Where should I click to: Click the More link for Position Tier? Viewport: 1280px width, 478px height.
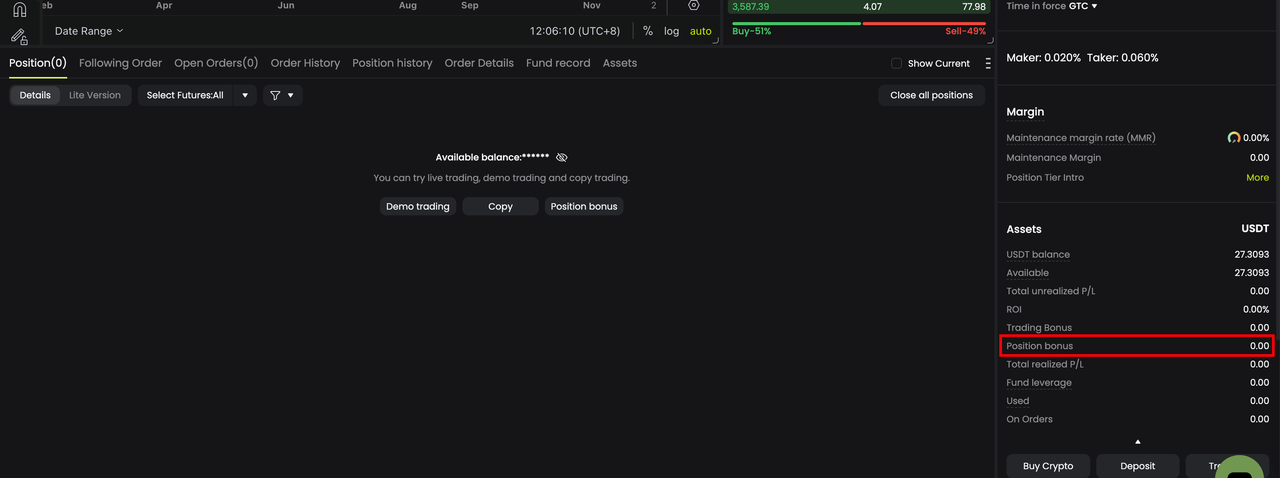(x=1257, y=178)
